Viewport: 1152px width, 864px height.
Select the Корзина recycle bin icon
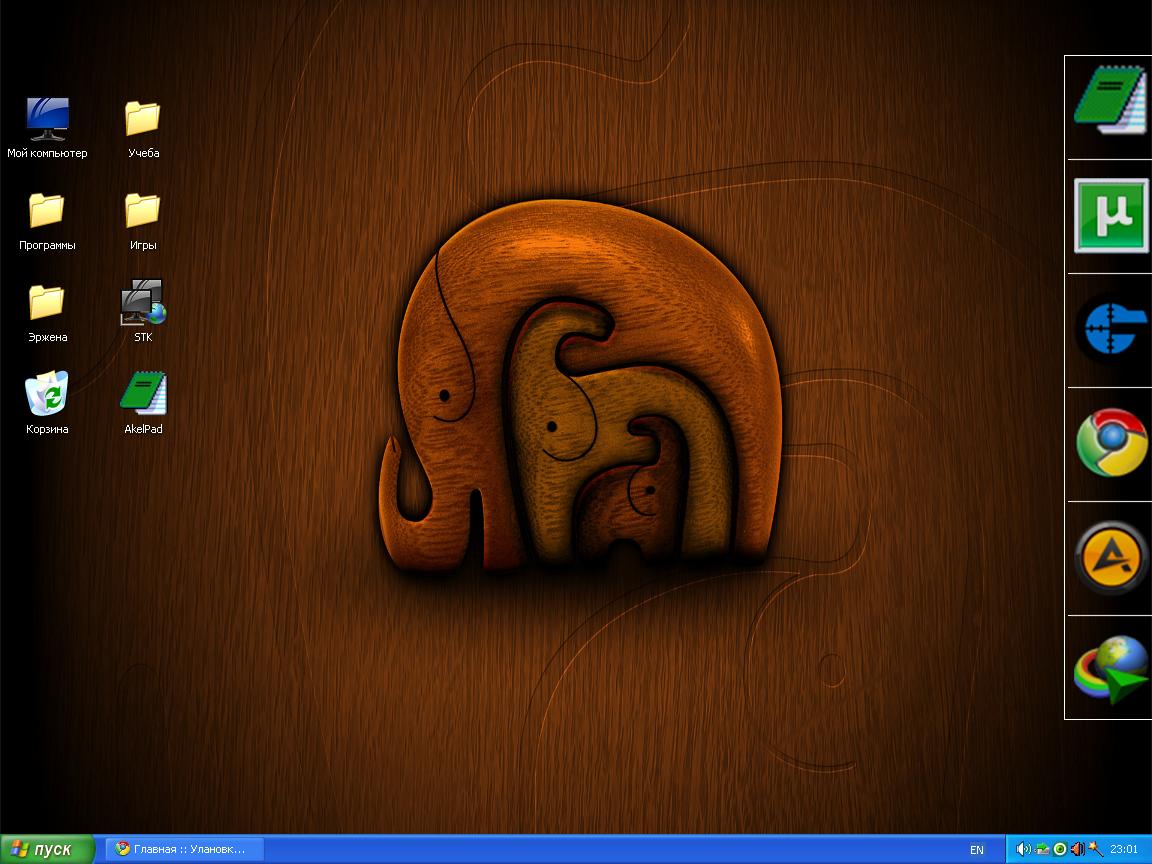tap(47, 395)
